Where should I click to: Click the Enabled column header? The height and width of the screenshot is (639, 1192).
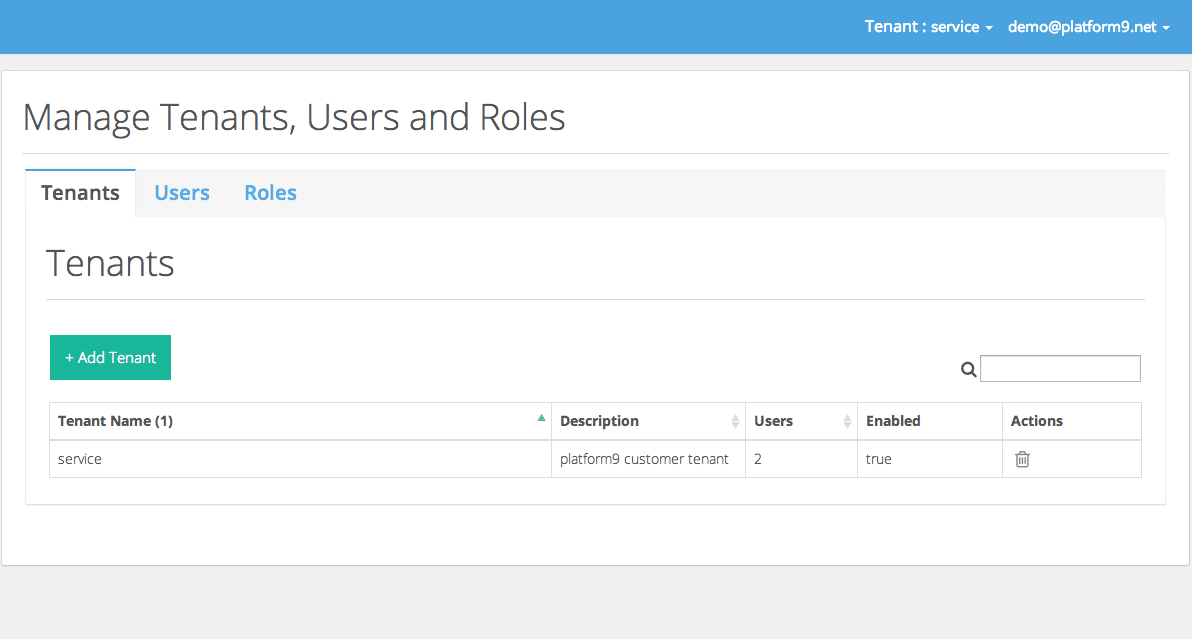point(893,421)
